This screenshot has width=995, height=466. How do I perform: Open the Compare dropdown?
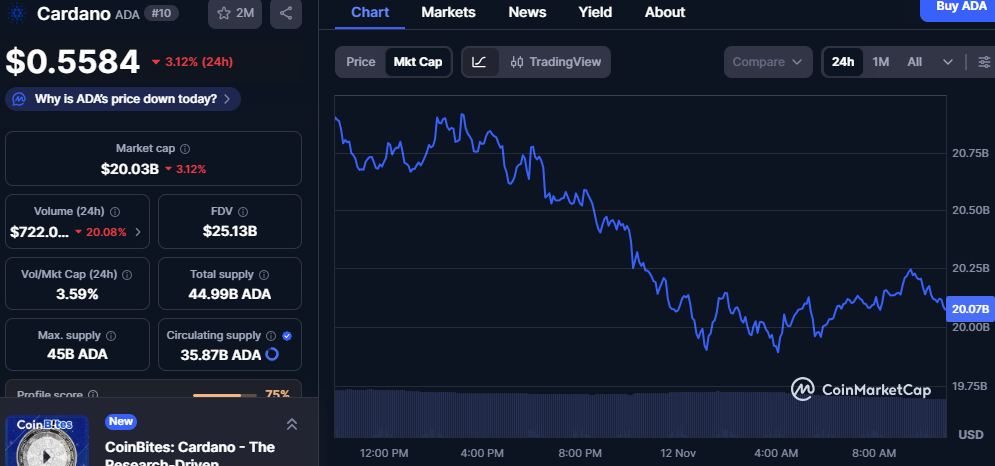pos(767,62)
